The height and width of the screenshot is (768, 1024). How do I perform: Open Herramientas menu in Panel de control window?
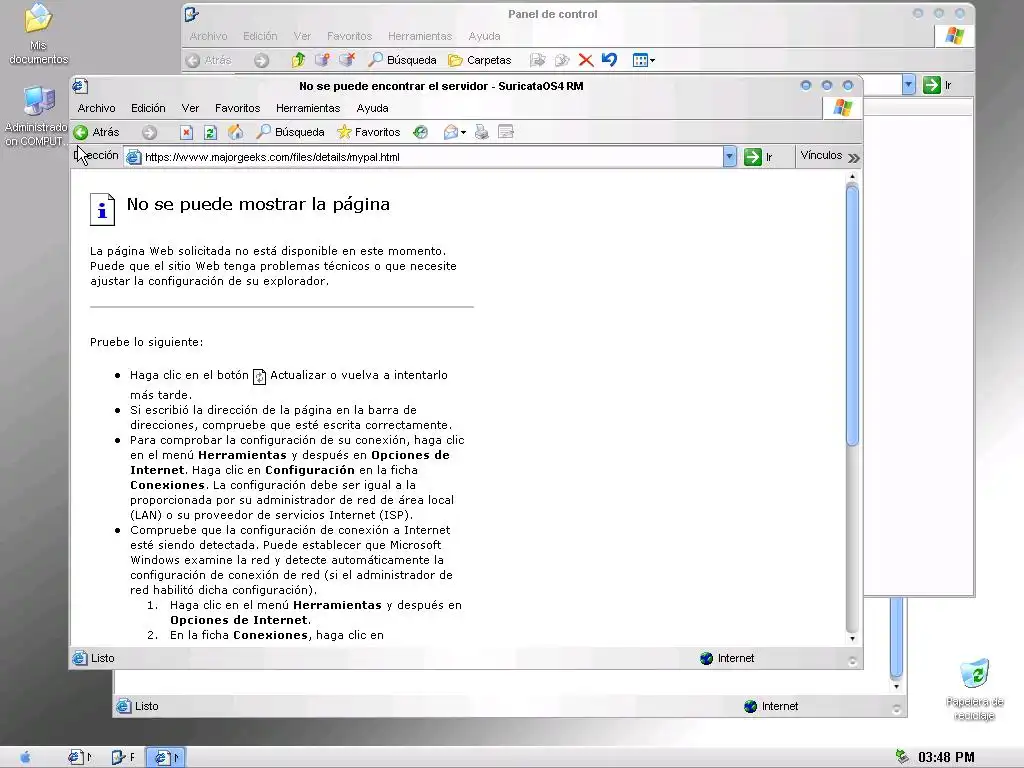pyautogui.click(x=420, y=37)
